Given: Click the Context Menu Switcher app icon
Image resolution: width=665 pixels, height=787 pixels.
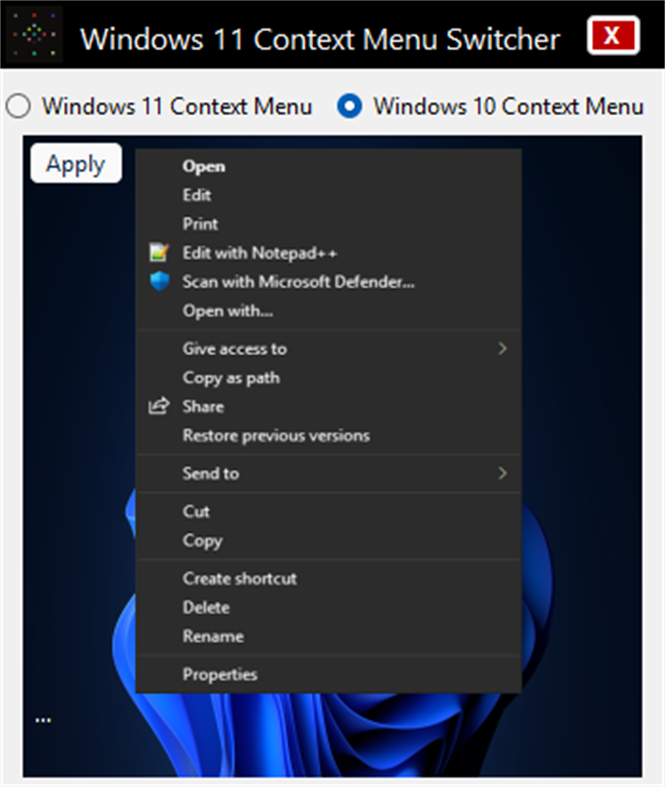Looking at the screenshot, I should tap(34, 35).
